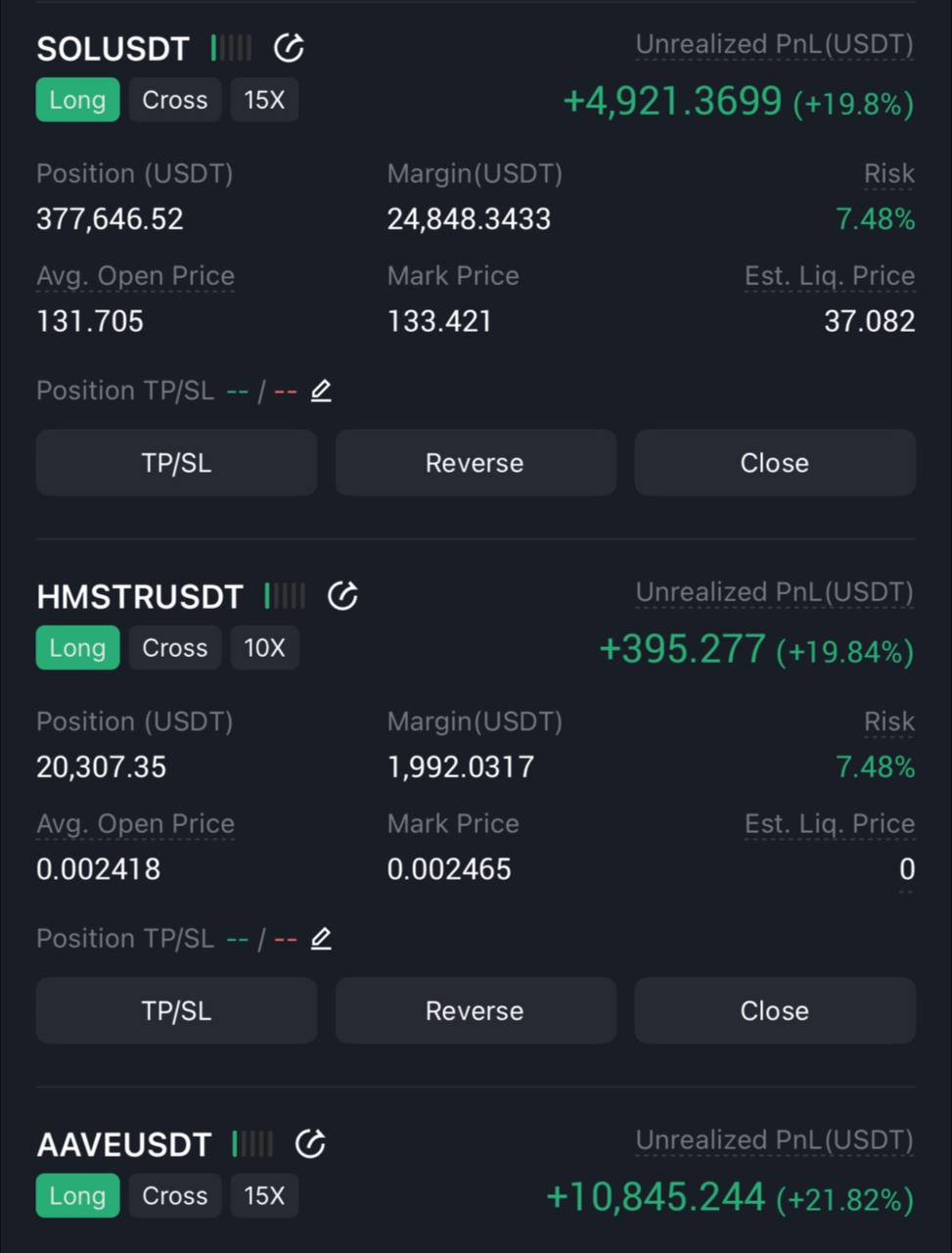
Task: Reverse the SOLUSDT position
Action: [x=476, y=463]
